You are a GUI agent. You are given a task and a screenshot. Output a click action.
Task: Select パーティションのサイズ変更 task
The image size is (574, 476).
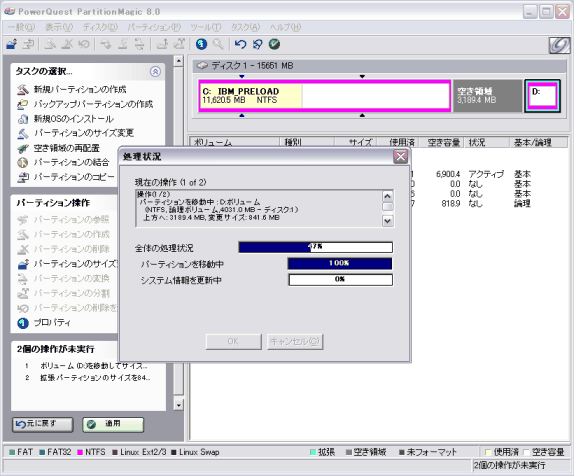[84, 133]
